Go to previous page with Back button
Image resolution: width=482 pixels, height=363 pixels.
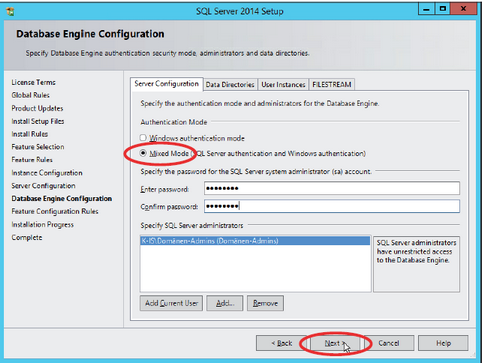pos(282,343)
